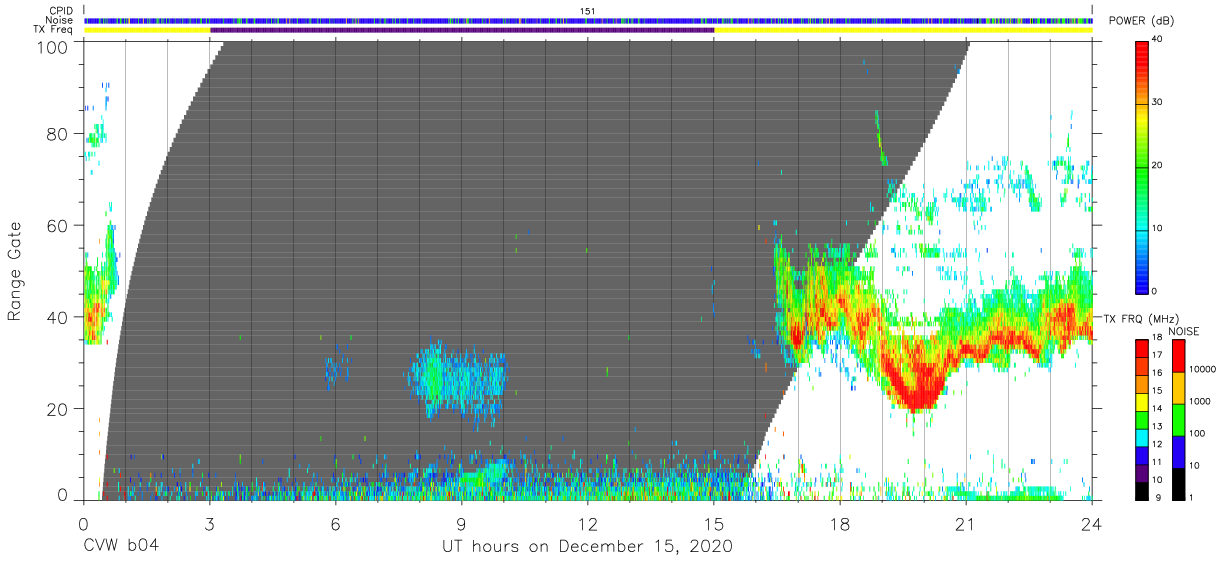Click the 10000 label on the NOISE scale
Viewport: 1228px width, 567px height.
(1205, 370)
